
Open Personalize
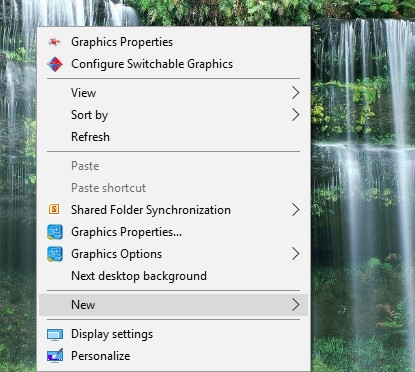(173, 356)
